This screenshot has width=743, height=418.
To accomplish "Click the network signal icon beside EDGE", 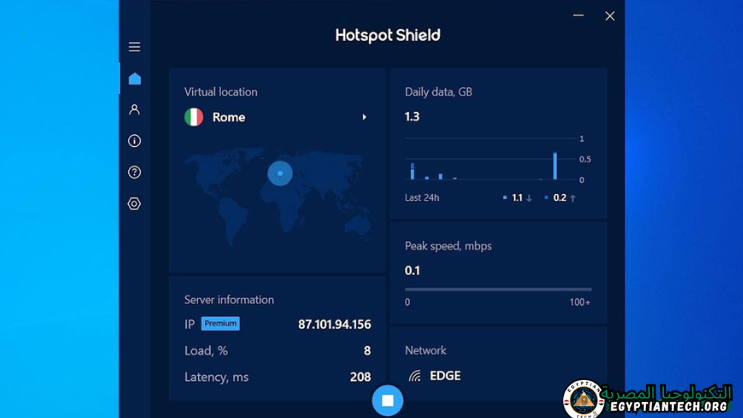I will pos(414,376).
